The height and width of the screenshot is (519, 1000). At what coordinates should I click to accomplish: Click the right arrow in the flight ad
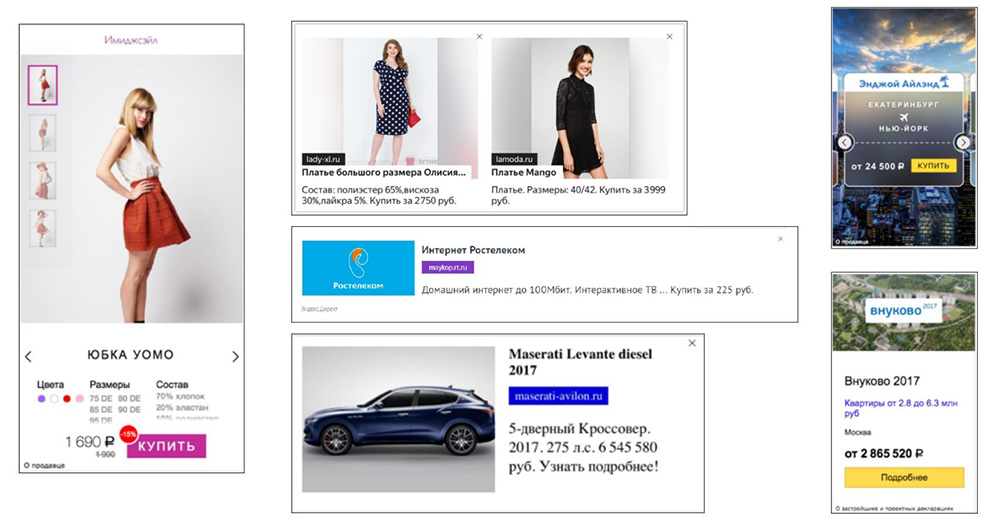tap(962, 142)
